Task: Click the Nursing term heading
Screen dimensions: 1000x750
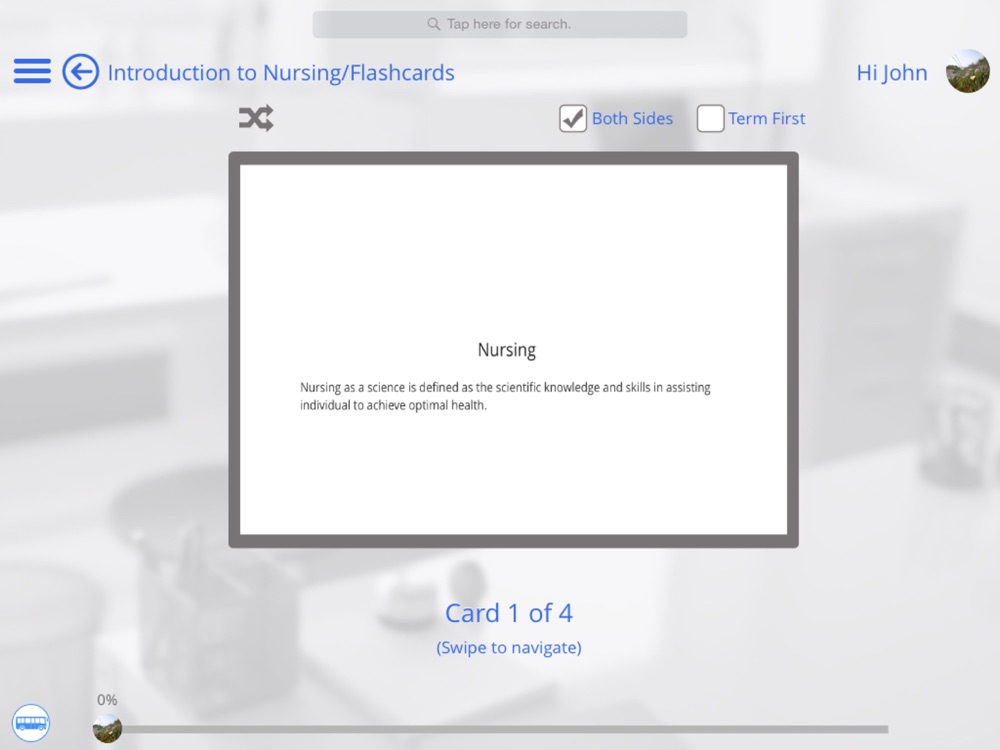Action: point(506,349)
